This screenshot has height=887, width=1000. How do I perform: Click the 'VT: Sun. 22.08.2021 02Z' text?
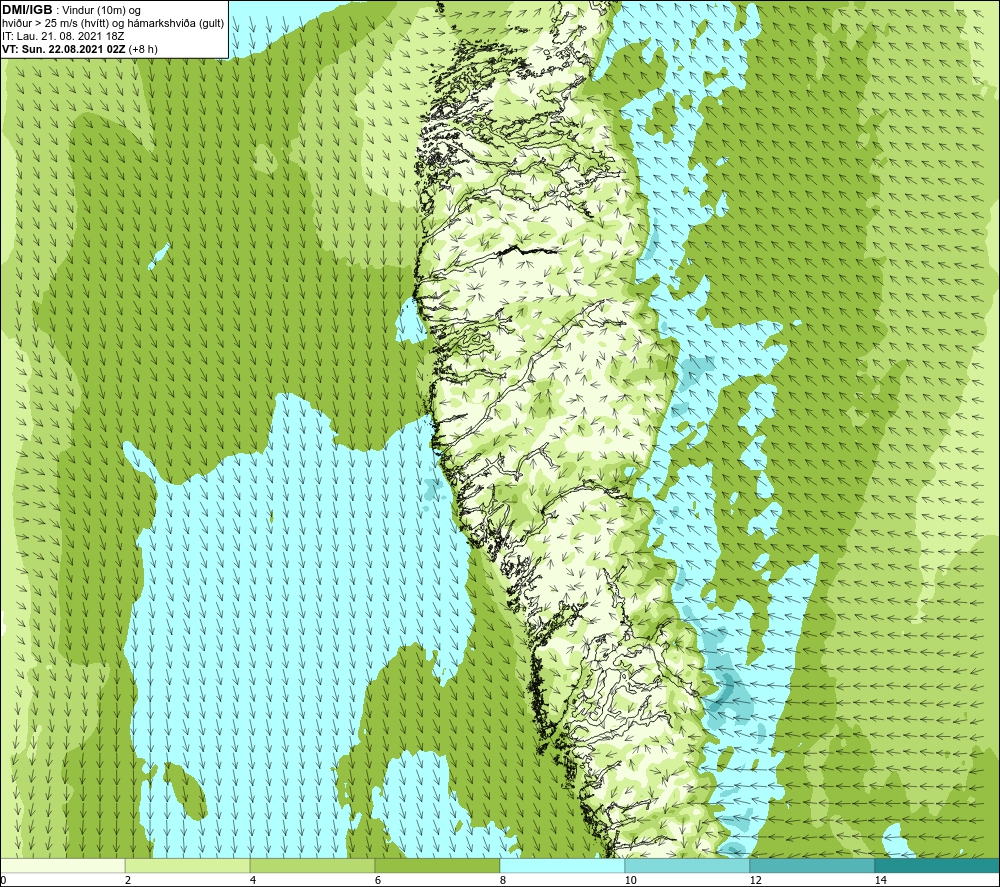click(64, 49)
